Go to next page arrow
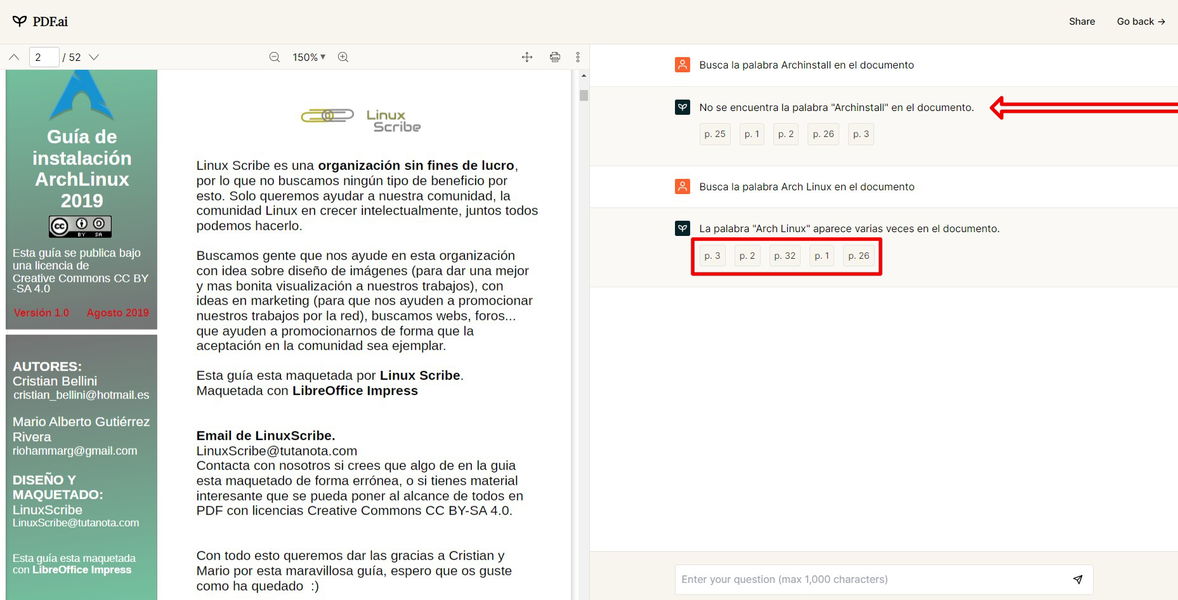The image size is (1178, 600). tap(94, 57)
